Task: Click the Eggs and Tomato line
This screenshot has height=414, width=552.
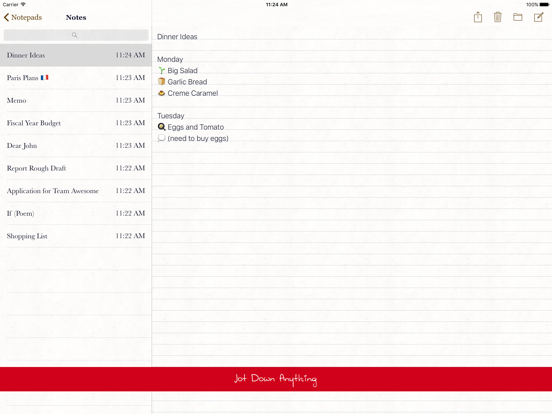Action: click(196, 127)
